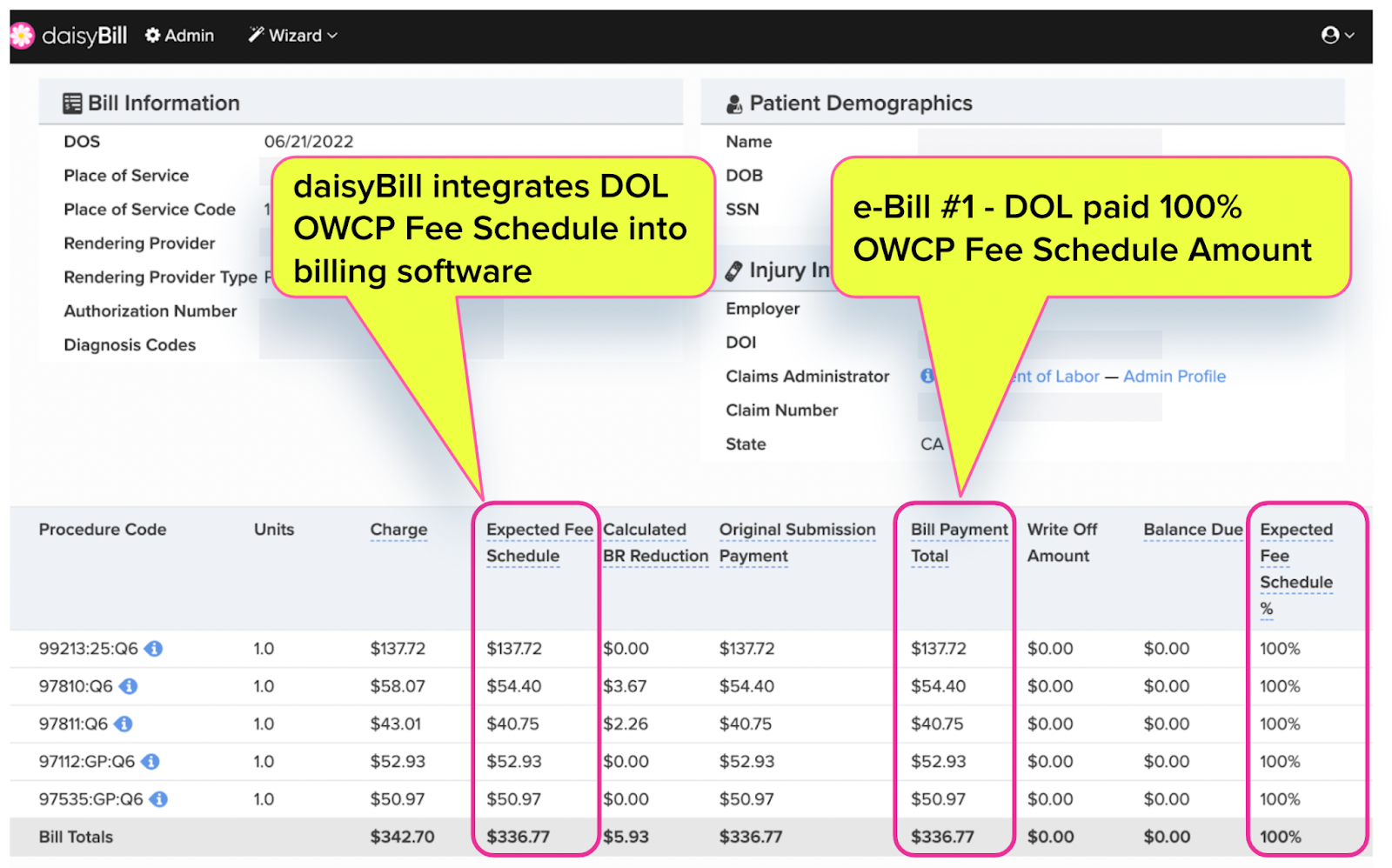Click the daisyBill flower logo
Image resolution: width=1392 pixels, height=868 pixels.
tap(22, 36)
